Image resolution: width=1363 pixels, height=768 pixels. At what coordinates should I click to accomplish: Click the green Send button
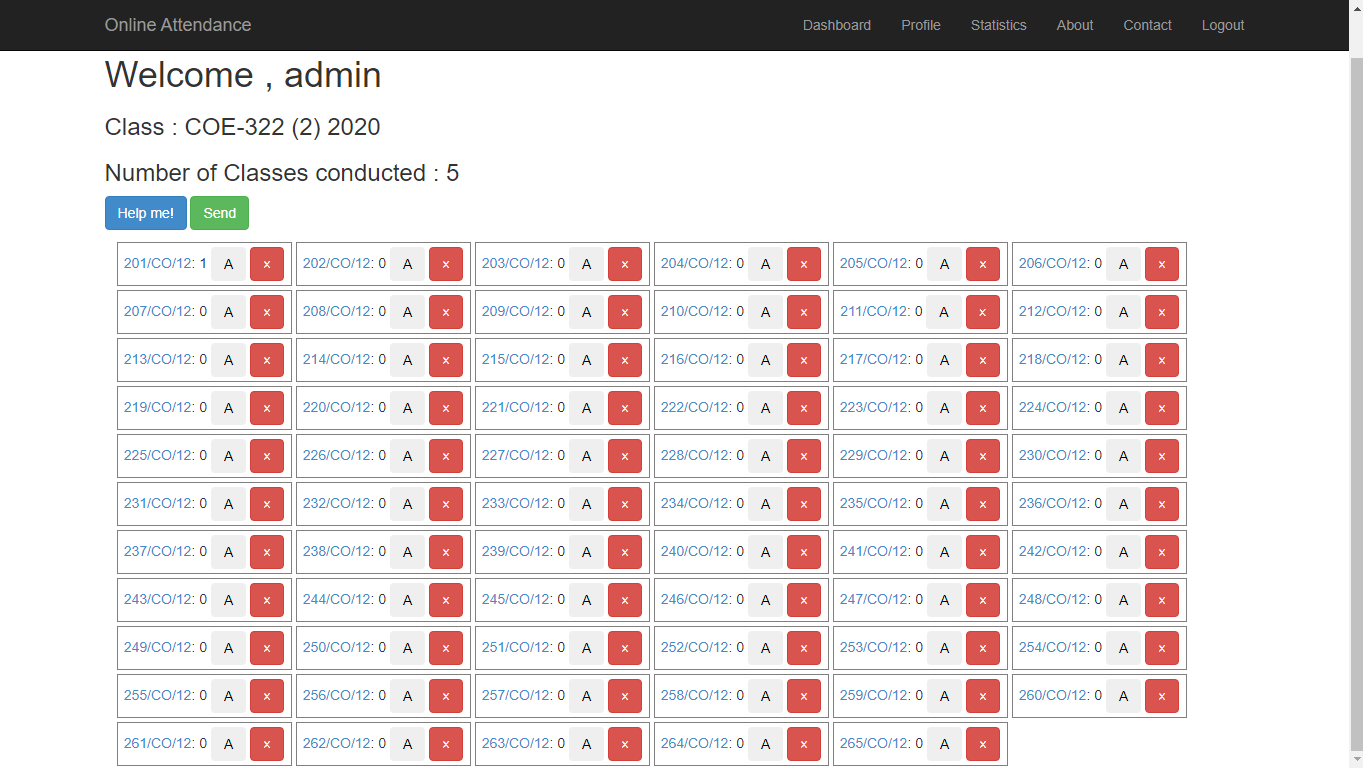pos(219,212)
